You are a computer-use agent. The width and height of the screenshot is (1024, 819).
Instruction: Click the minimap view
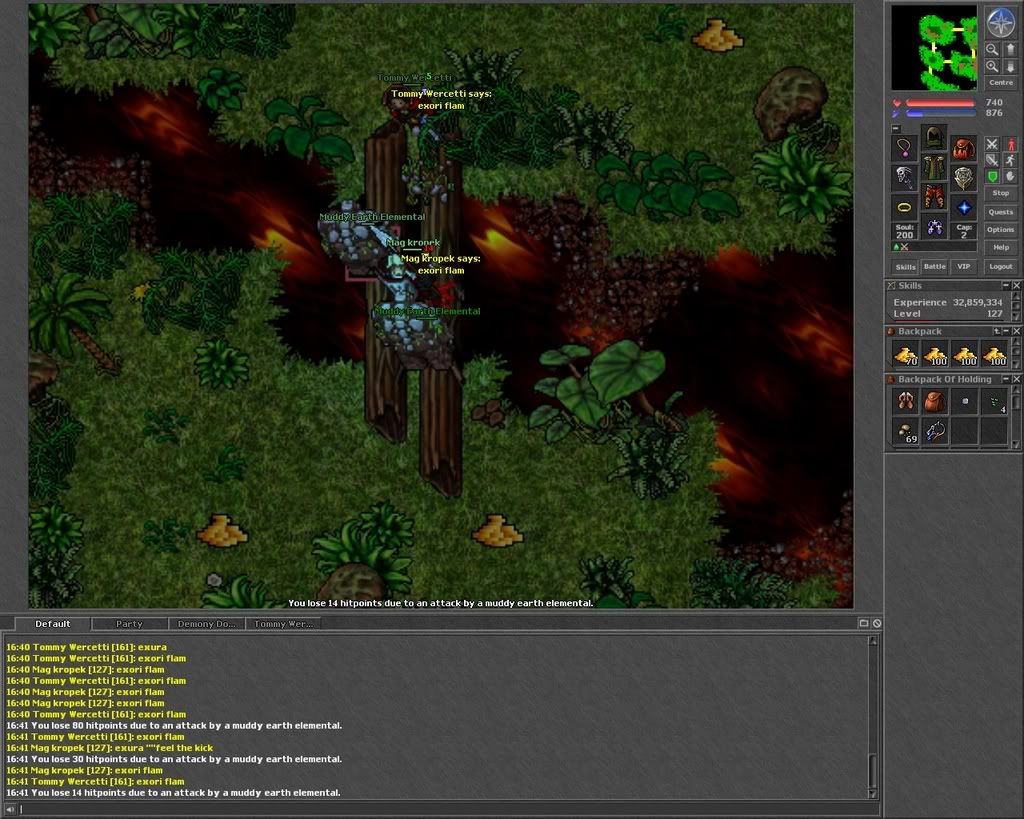[934, 48]
